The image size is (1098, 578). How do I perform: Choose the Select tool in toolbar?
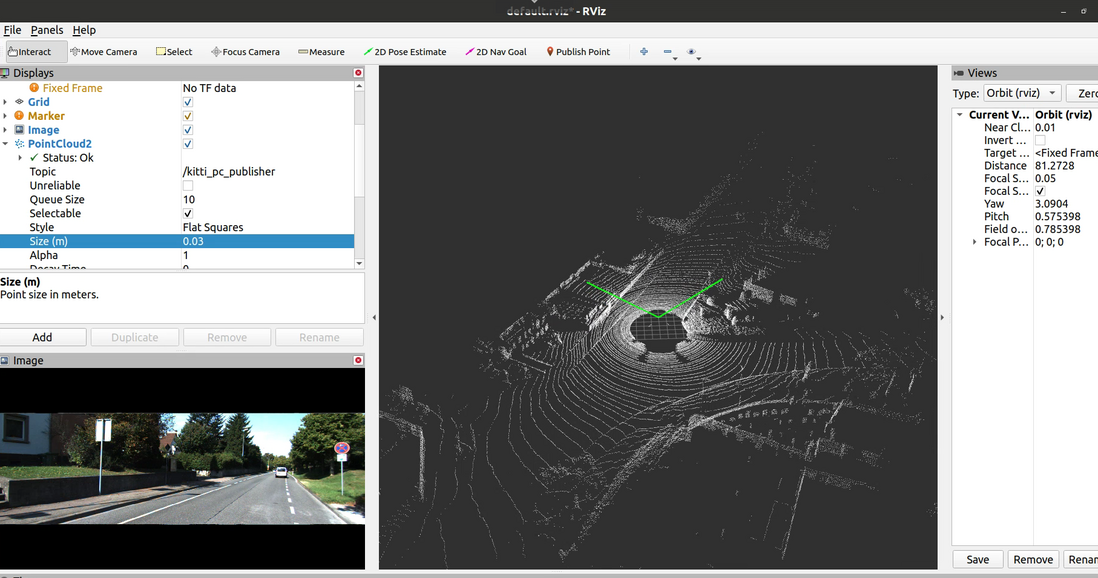click(174, 52)
